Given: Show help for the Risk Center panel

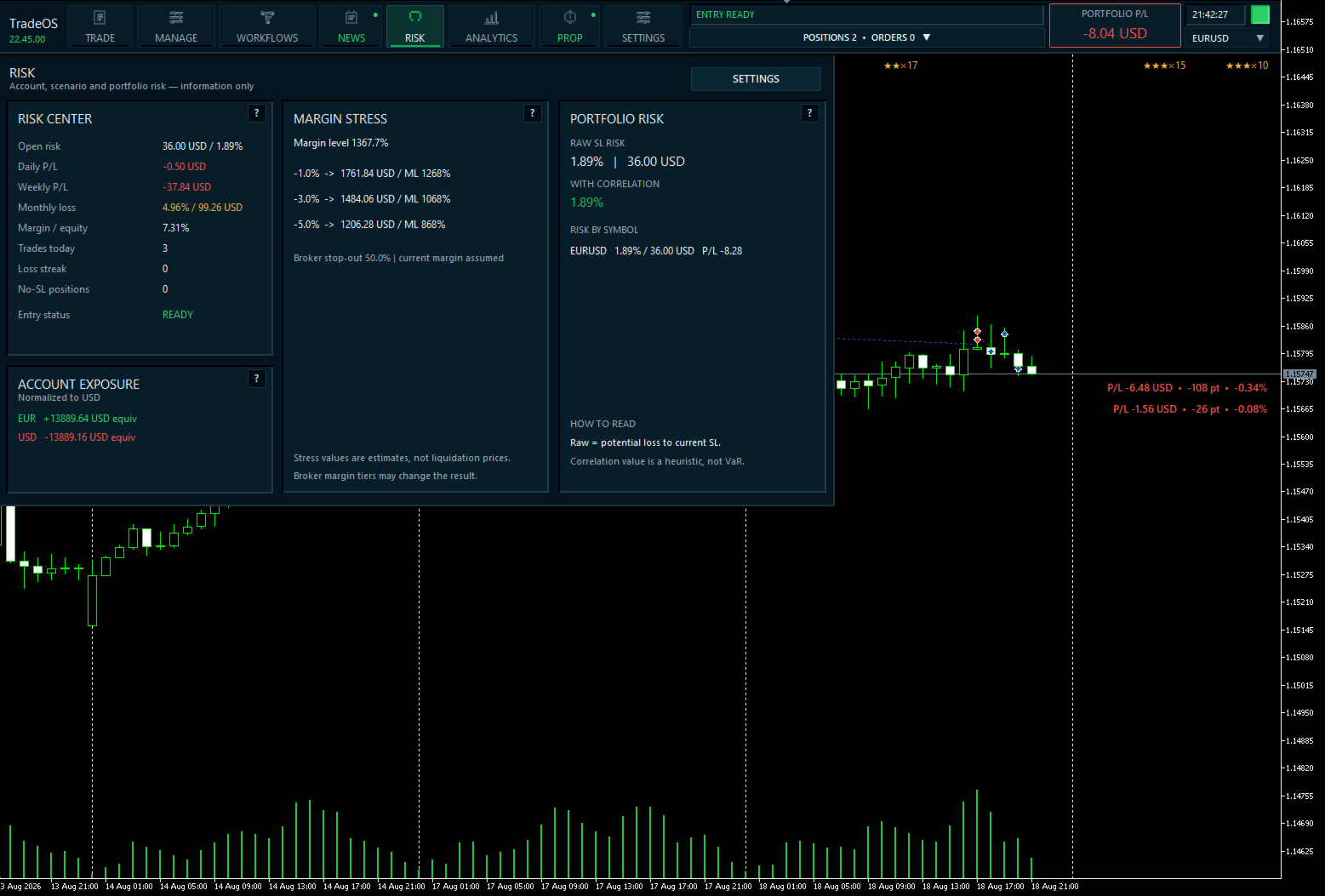Looking at the screenshot, I should click(257, 113).
